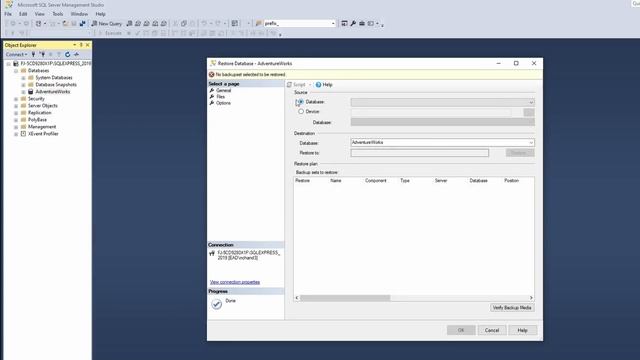
Task: Open the prefix_ search combo box arrow
Action: pyautogui.click(x=333, y=24)
